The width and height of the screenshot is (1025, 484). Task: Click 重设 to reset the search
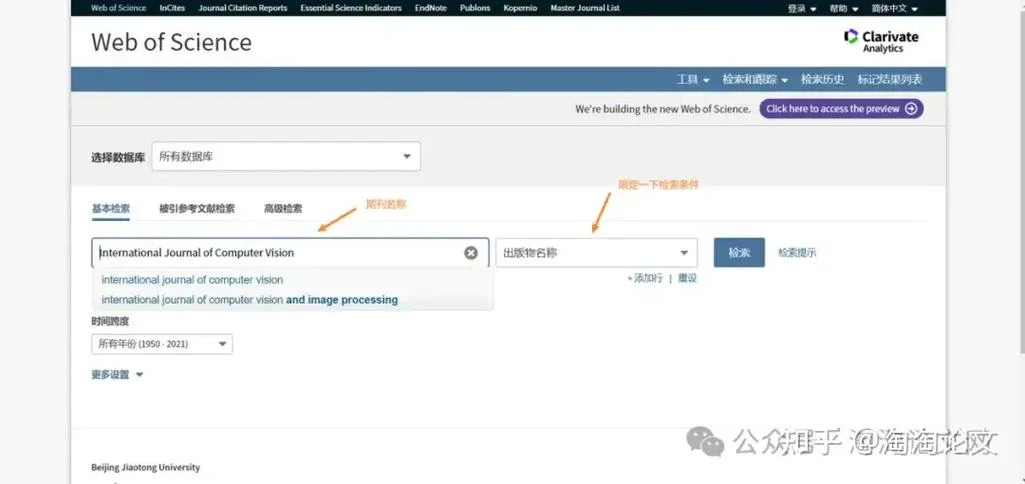pyautogui.click(x=687, y=278)
